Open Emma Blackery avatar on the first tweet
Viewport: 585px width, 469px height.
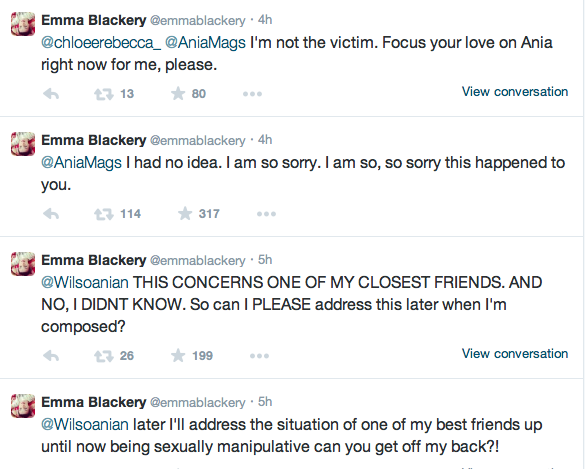(23, 24)
